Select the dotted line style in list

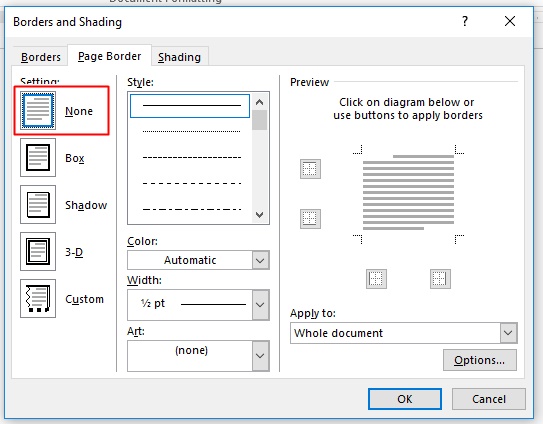tap(192, 132)
